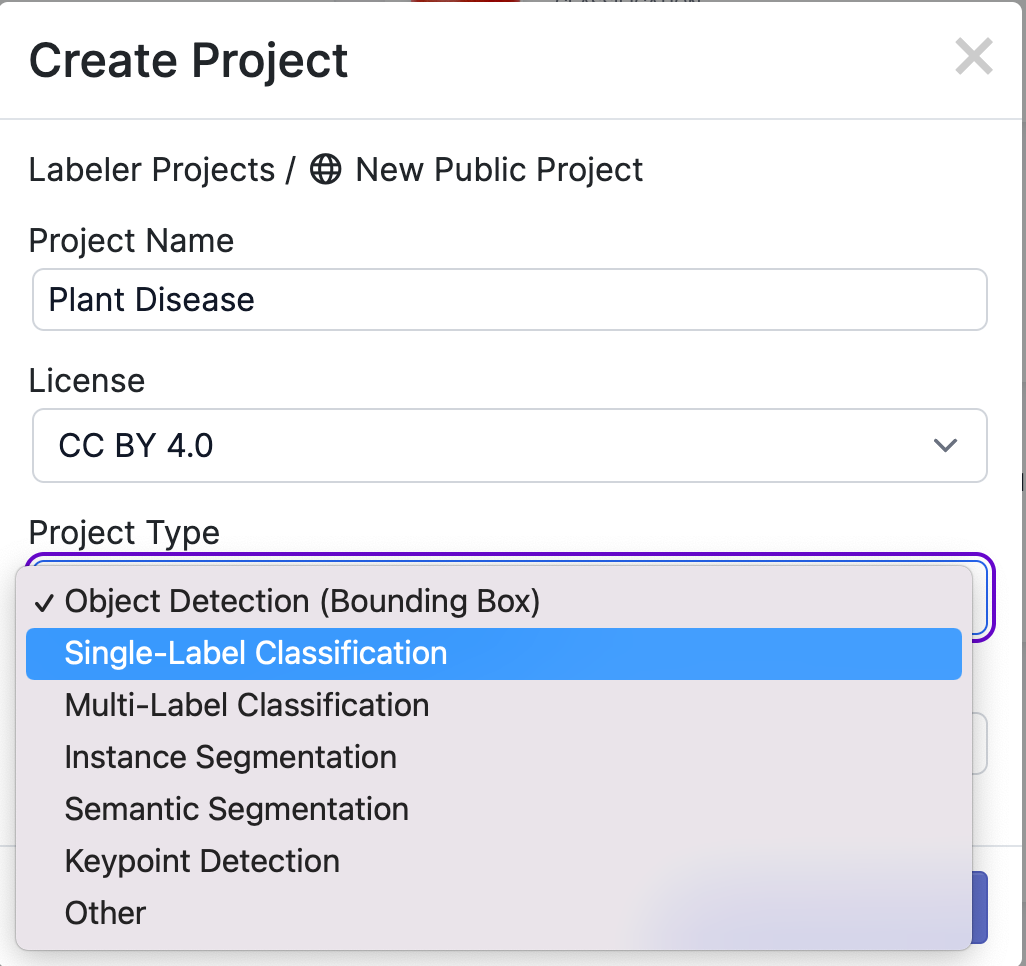
Task: Click the chevron on the License dropdown
Action: pos(945,446)
